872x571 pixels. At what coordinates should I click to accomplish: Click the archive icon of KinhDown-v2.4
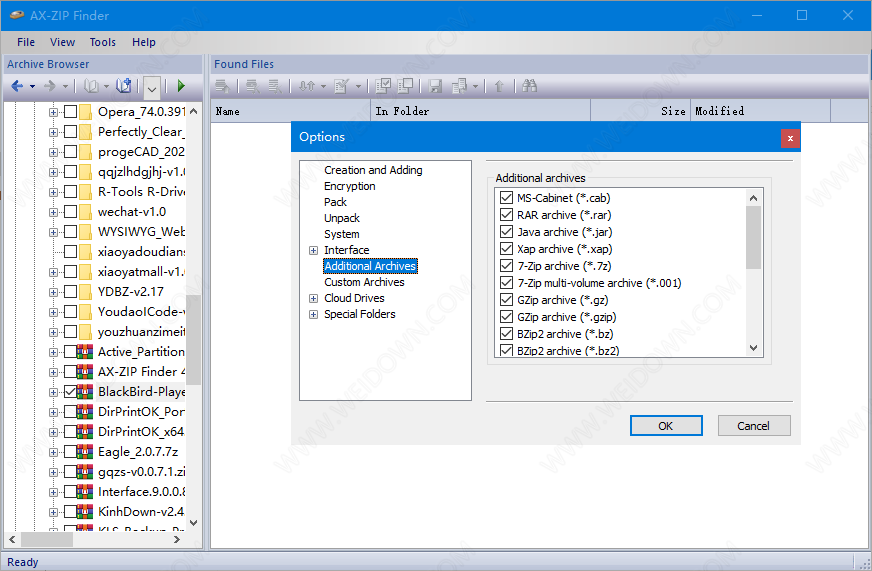[x=85, y=512]
